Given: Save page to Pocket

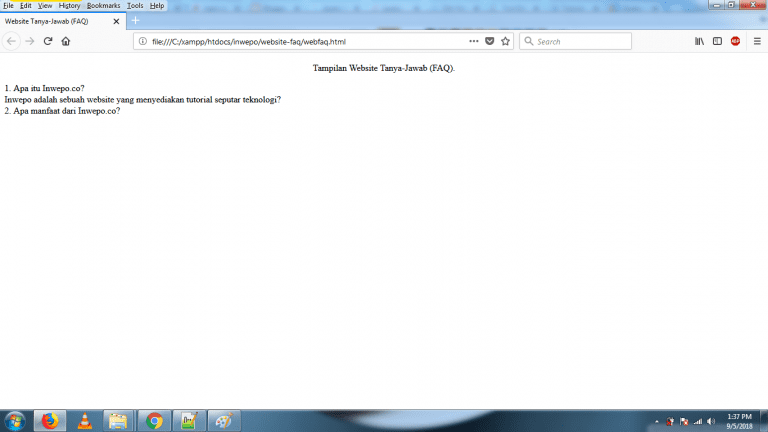Looking at the screenshot, I should click(489, 41).
